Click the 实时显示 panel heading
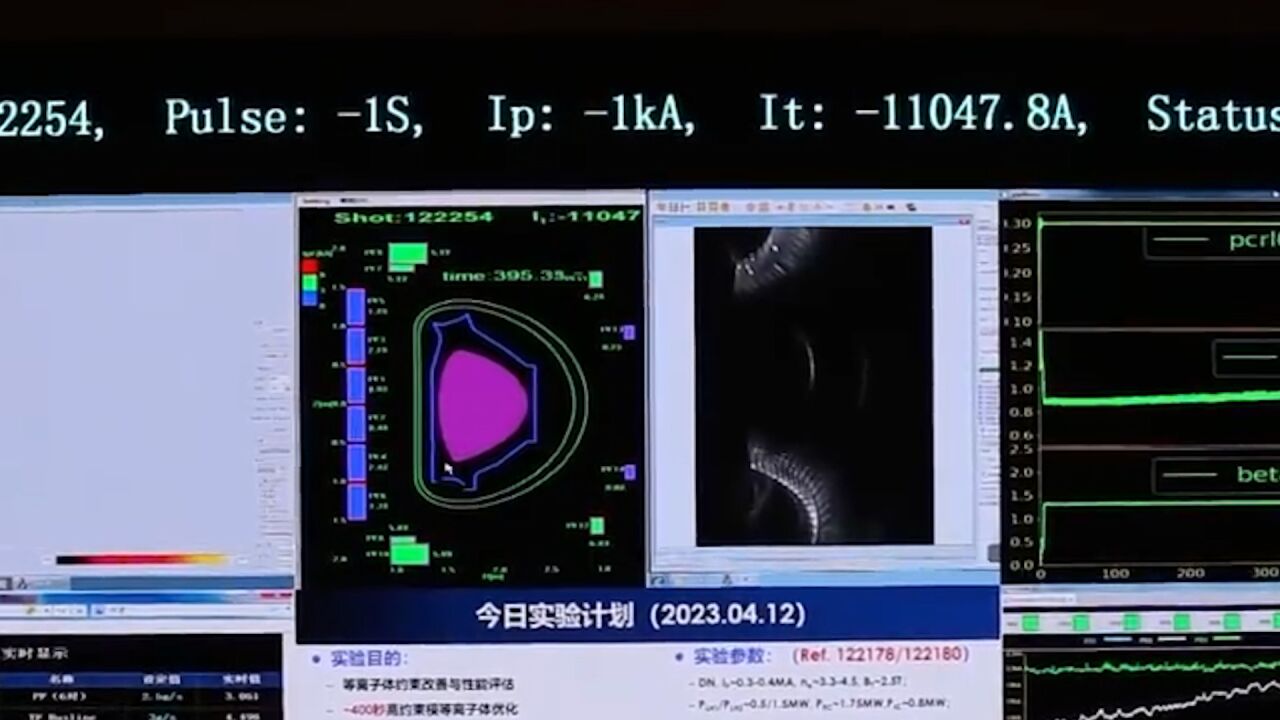 pyautogui.click(x=35, y=653)
